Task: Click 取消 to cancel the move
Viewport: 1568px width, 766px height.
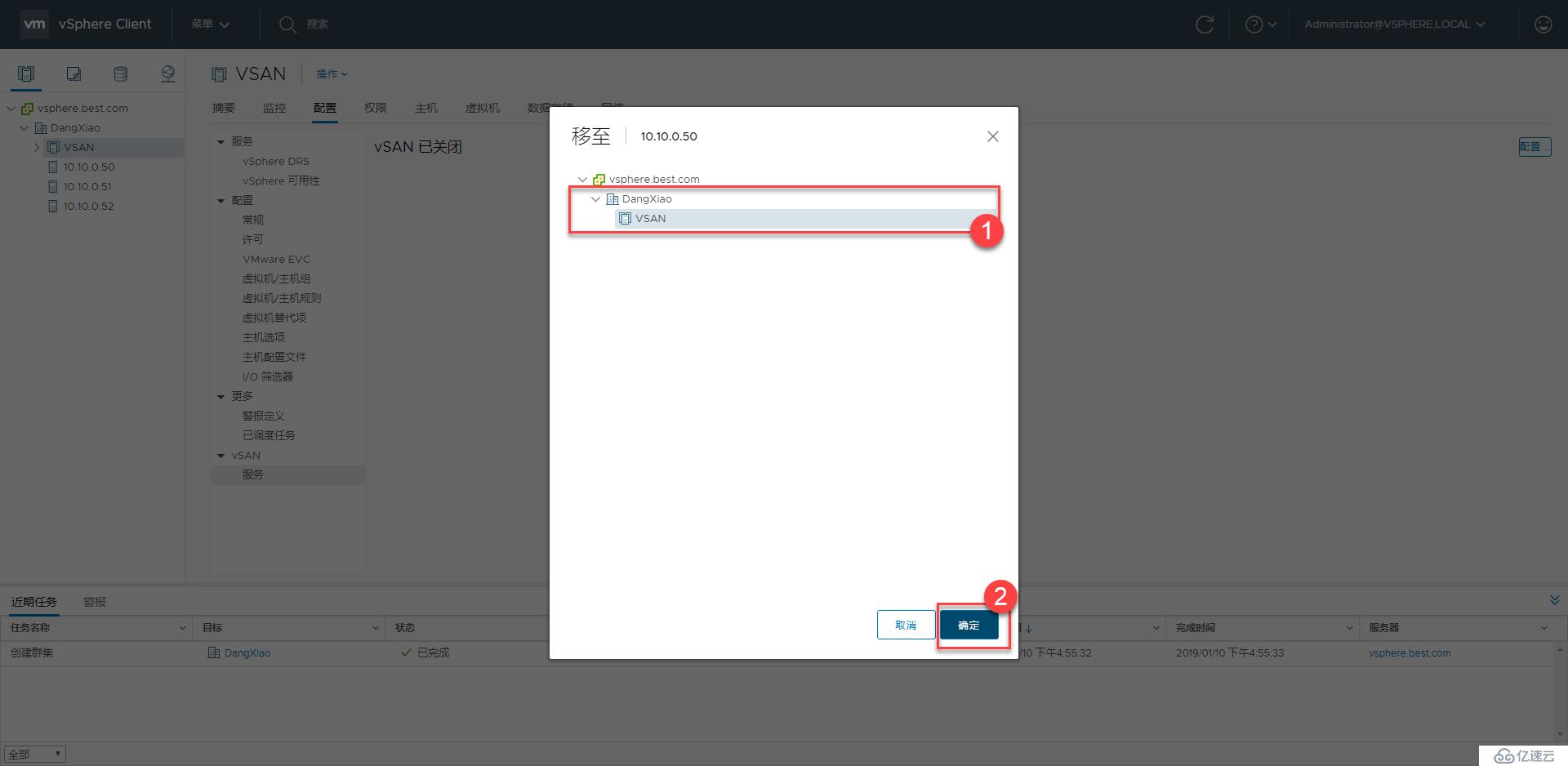Action: (906, 625)
